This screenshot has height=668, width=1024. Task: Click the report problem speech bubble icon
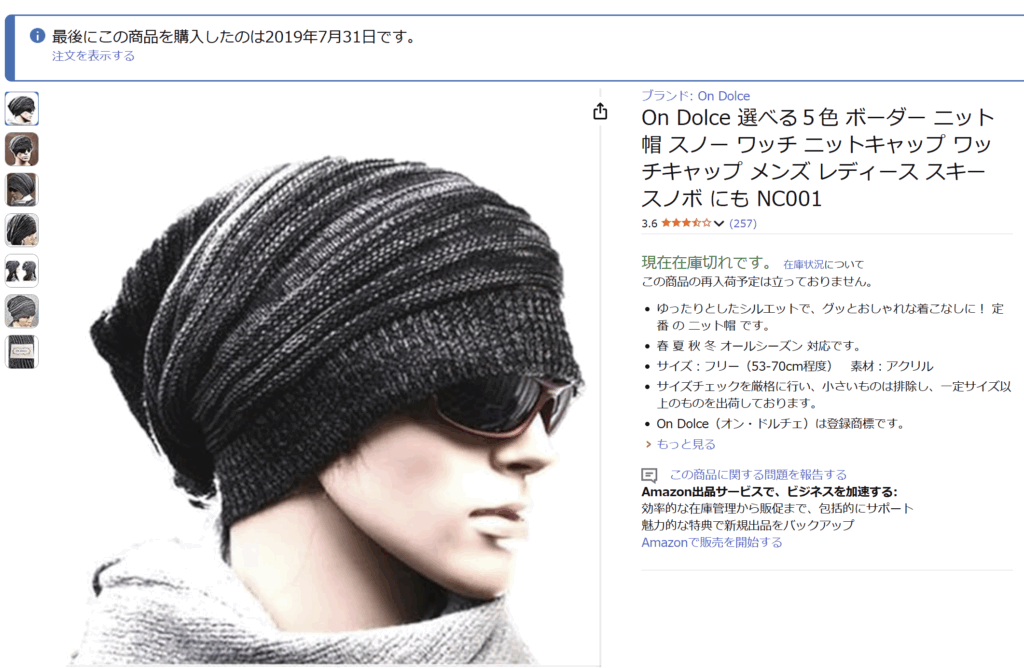tap(649, 475)
